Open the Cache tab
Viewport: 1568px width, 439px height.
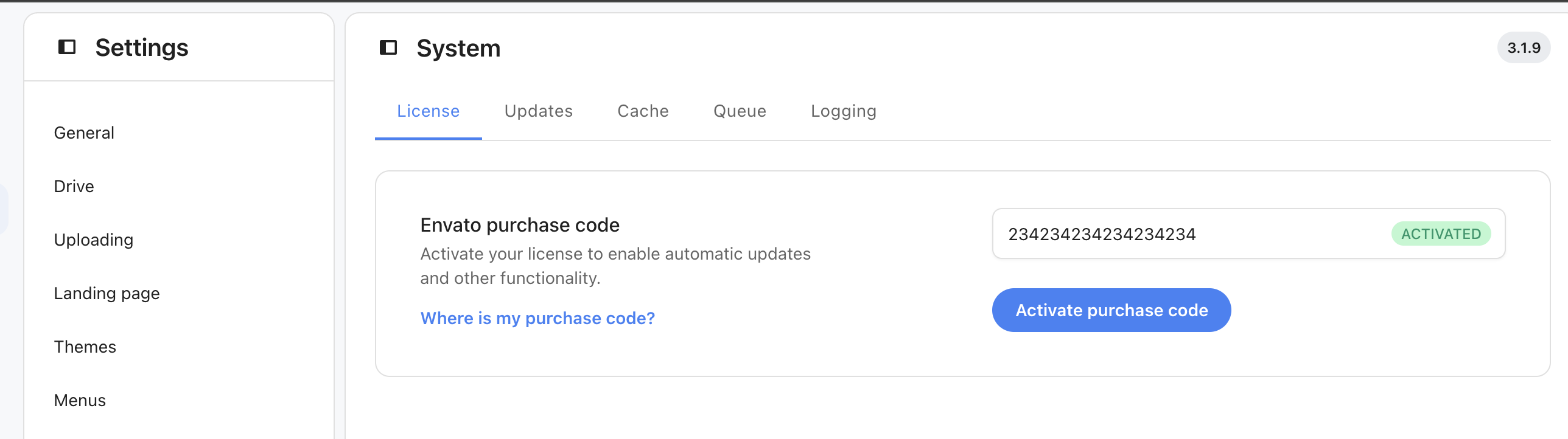(x=643, y=111)
